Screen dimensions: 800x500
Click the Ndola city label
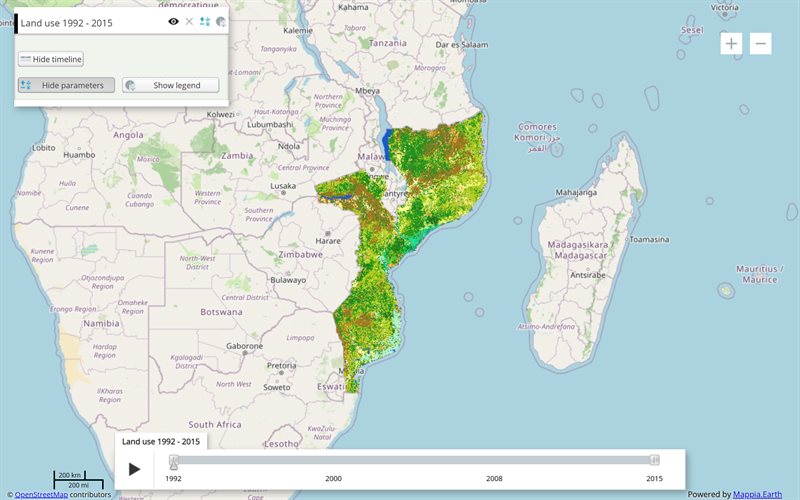(289, 146)
